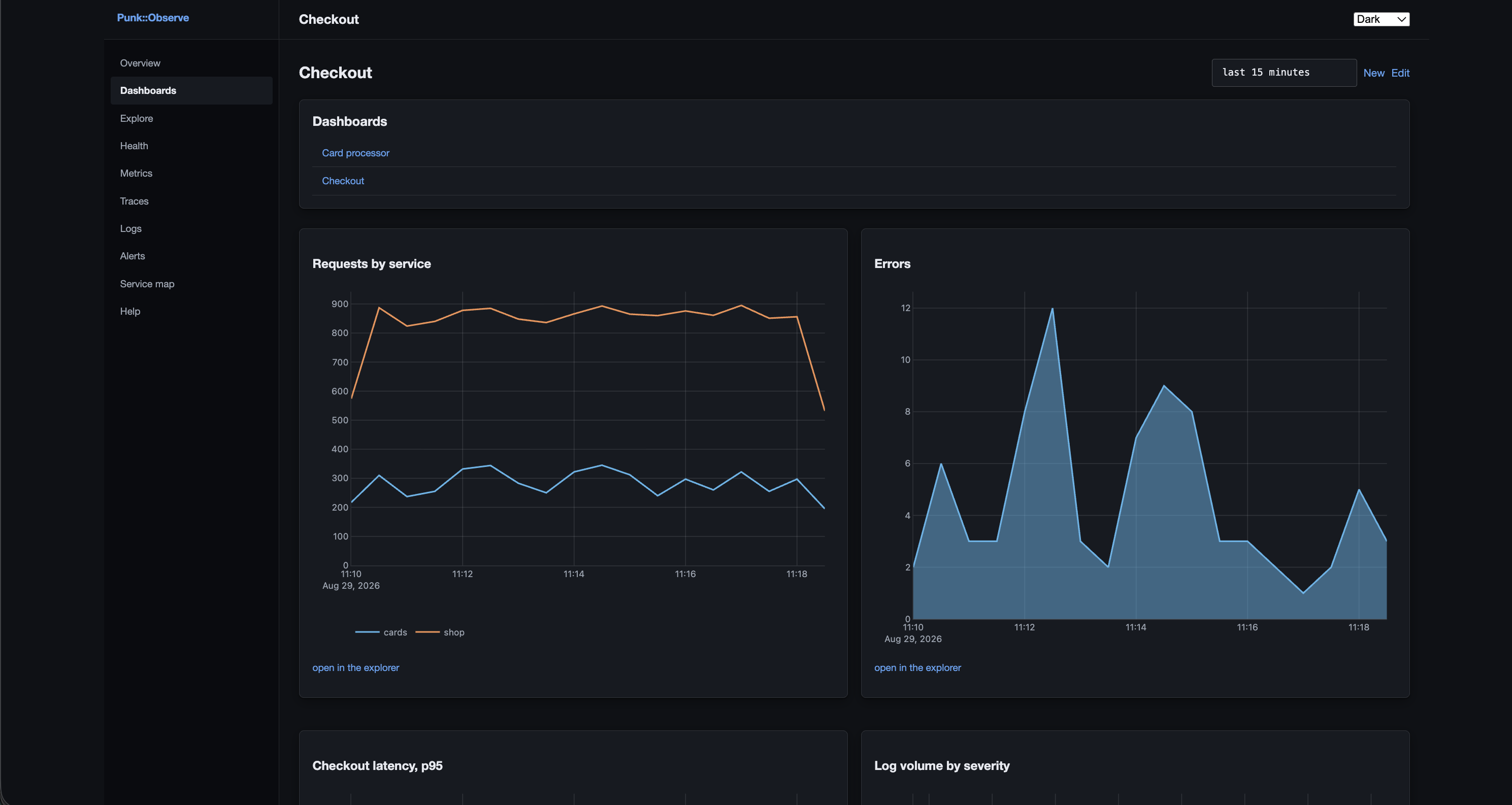Open Traces in the sidebar

click(191, 200)
